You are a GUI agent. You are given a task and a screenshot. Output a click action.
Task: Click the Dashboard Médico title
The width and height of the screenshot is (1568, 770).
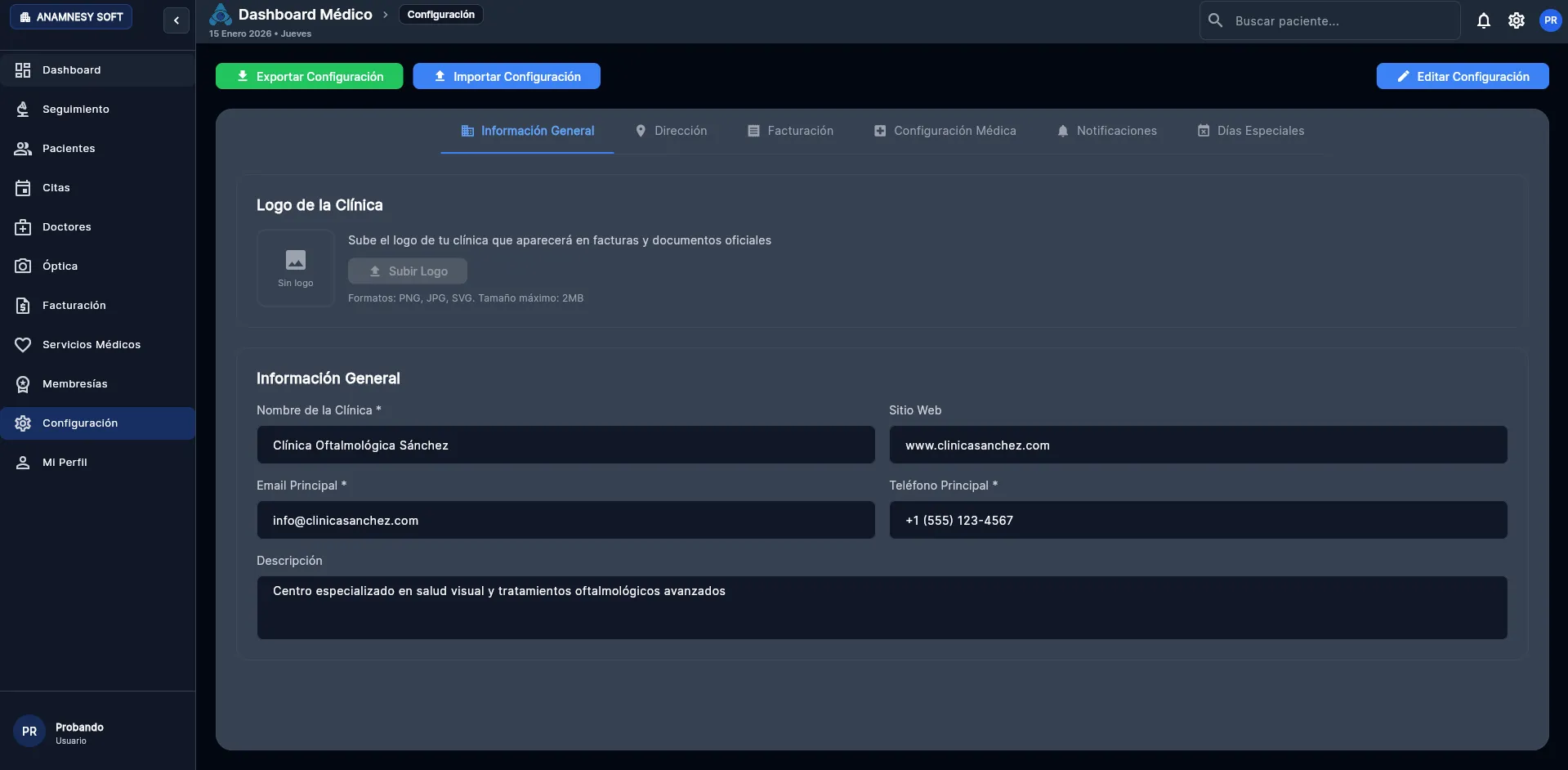[306, 15]
